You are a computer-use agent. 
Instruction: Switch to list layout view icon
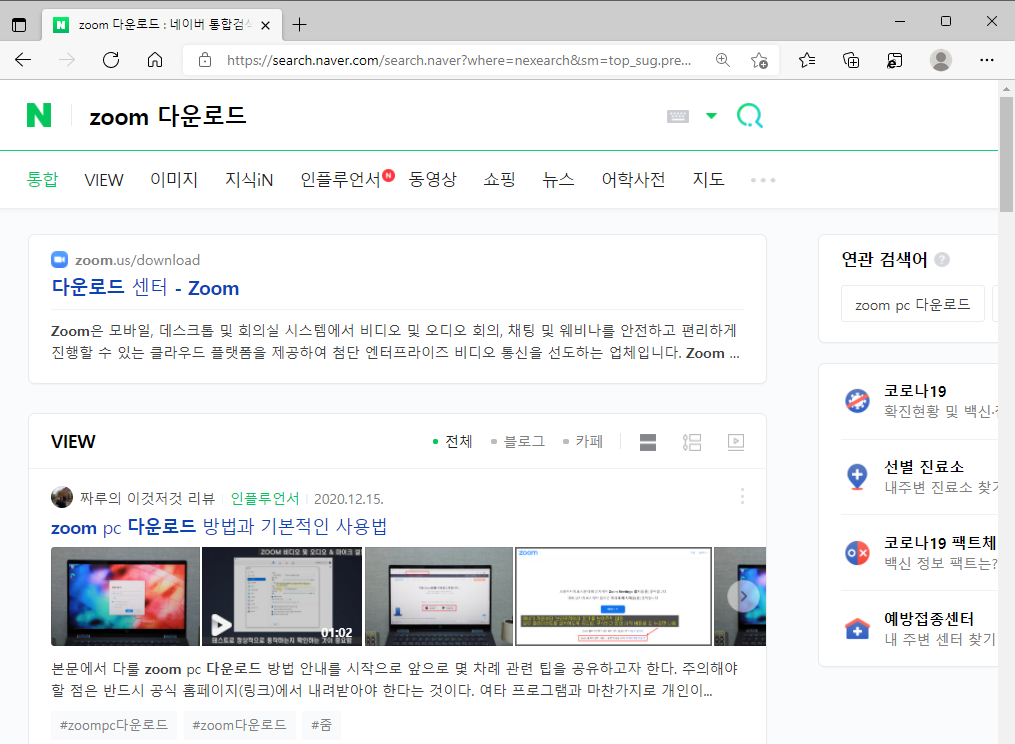point(692,442)
